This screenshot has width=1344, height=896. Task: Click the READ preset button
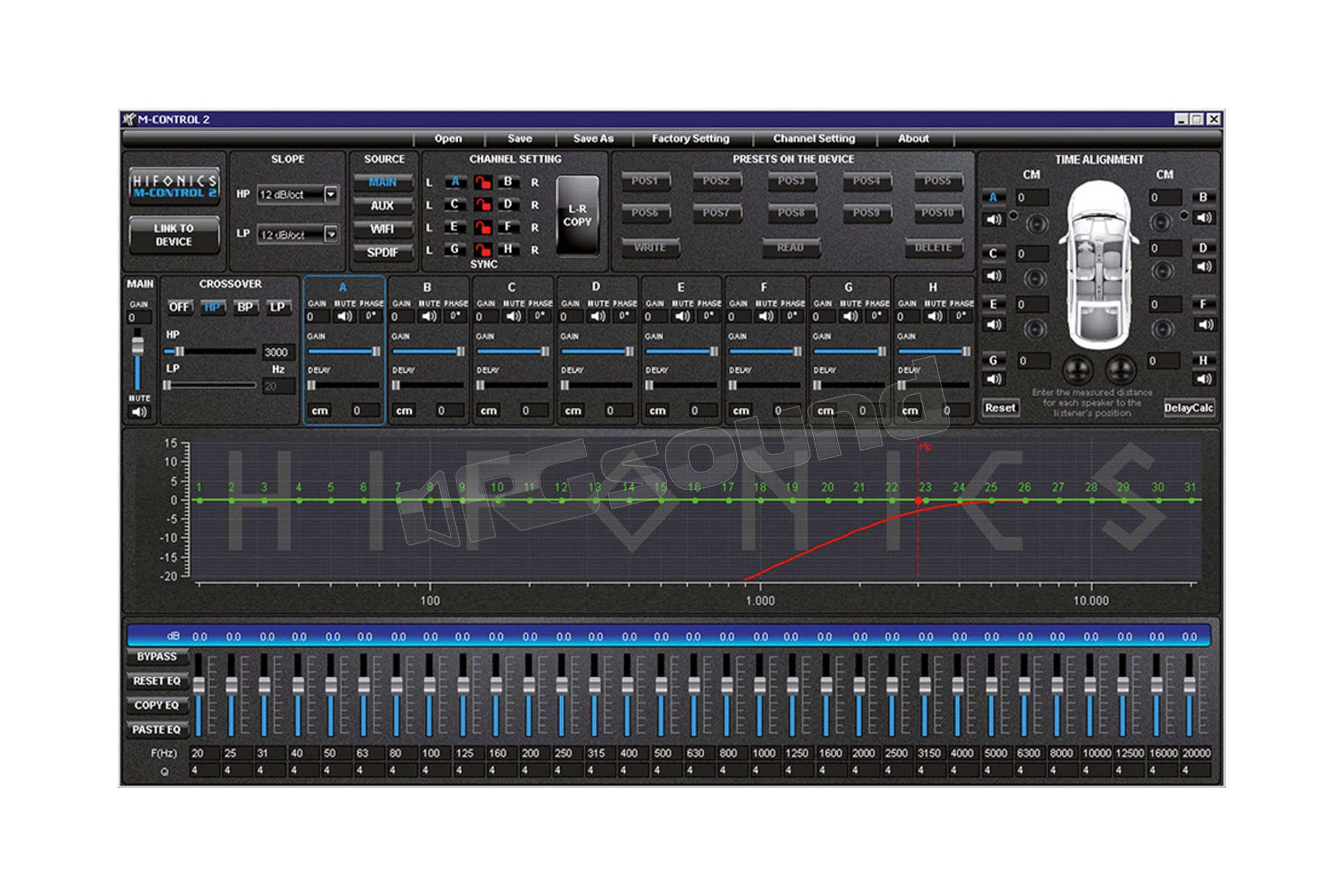point(791,248)
